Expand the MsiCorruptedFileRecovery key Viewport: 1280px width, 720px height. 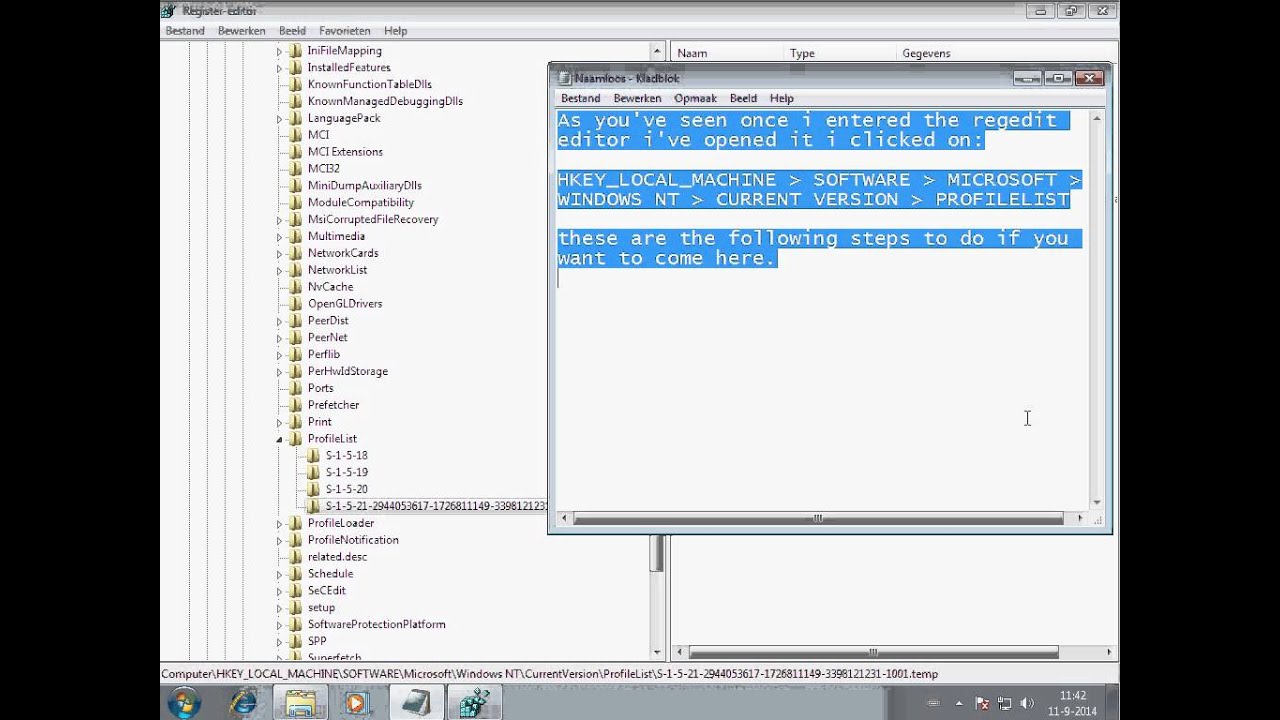pos(279,220)
